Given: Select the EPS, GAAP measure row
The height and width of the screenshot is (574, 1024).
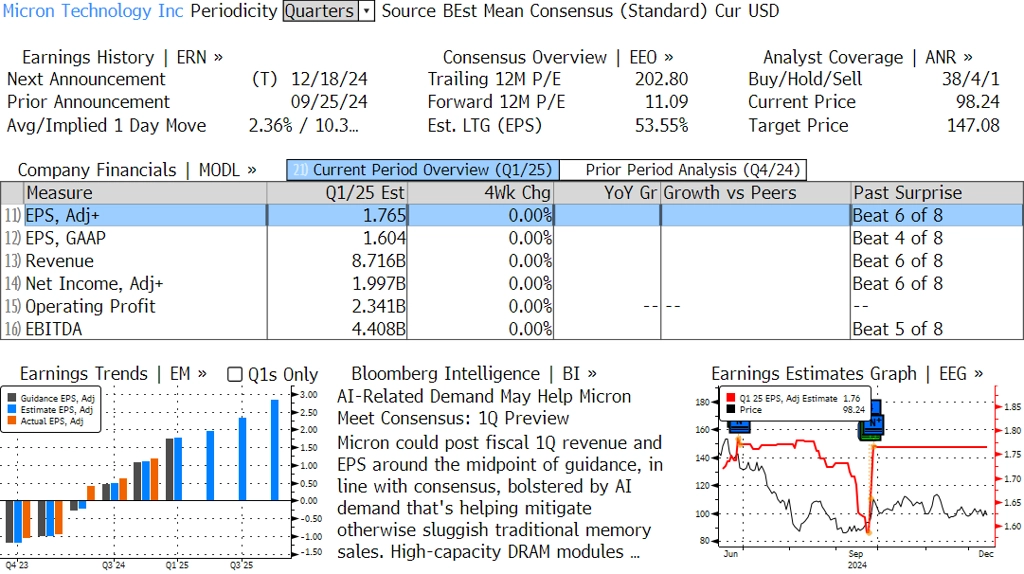Looking at the screenshot, I should pyautogui.click(x=512, y=238).
